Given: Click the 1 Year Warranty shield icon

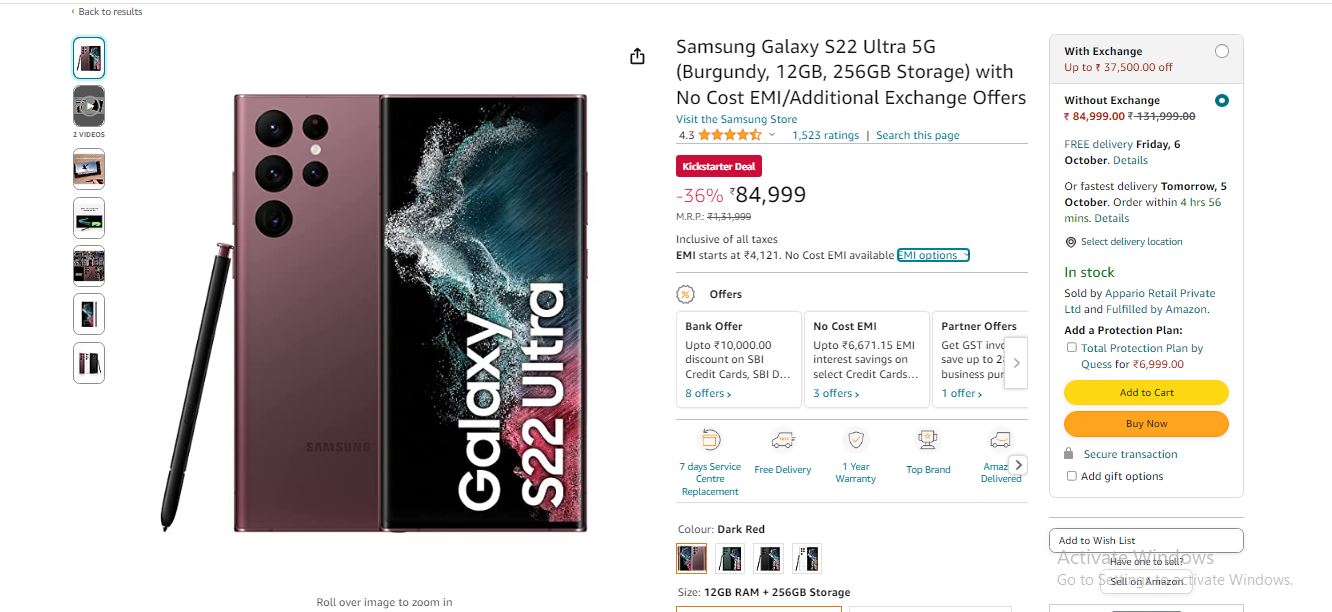Looking at the screenshot, I should (856, 440).
